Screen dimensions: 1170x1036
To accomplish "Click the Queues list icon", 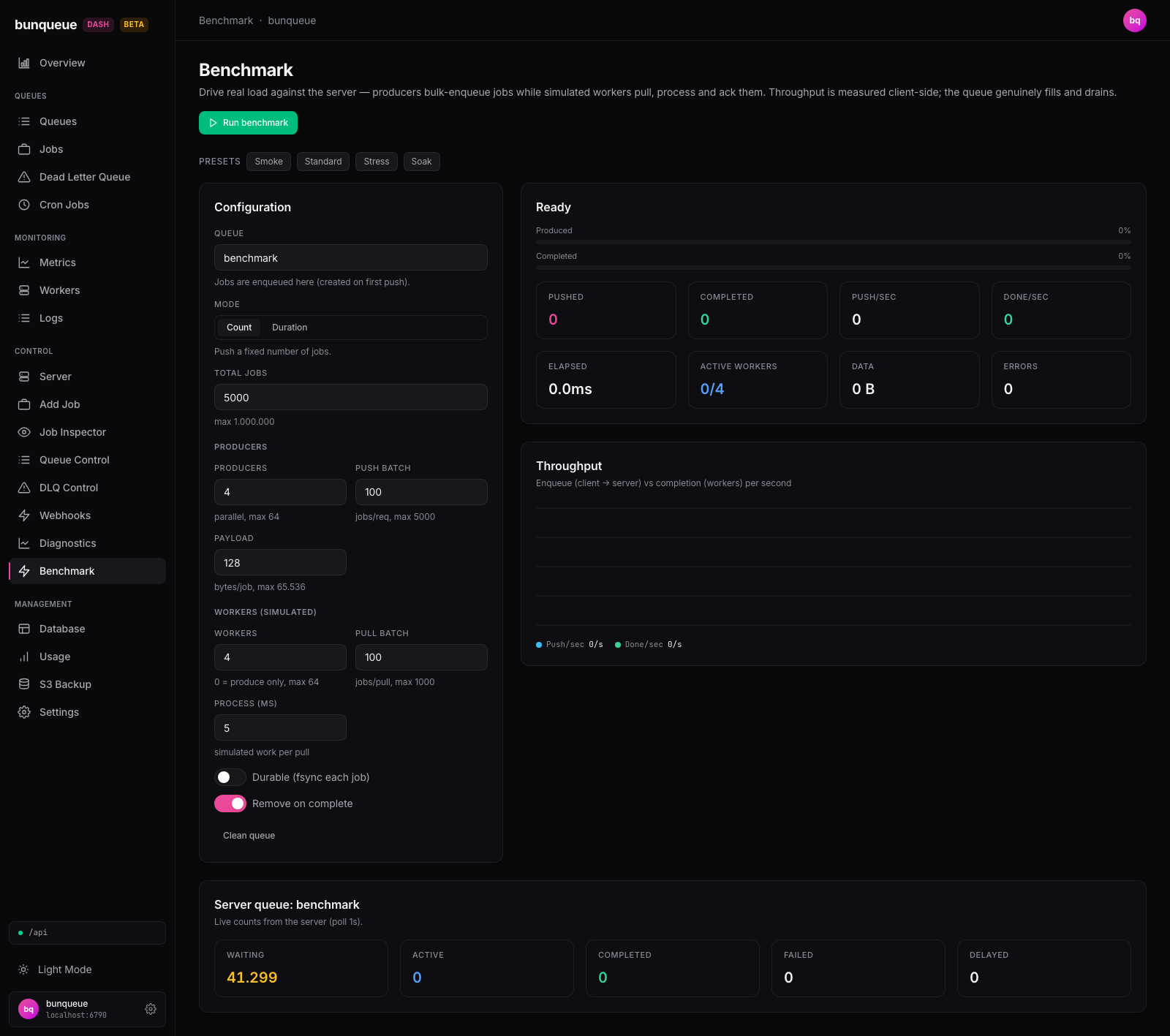I will coord(24,121).
